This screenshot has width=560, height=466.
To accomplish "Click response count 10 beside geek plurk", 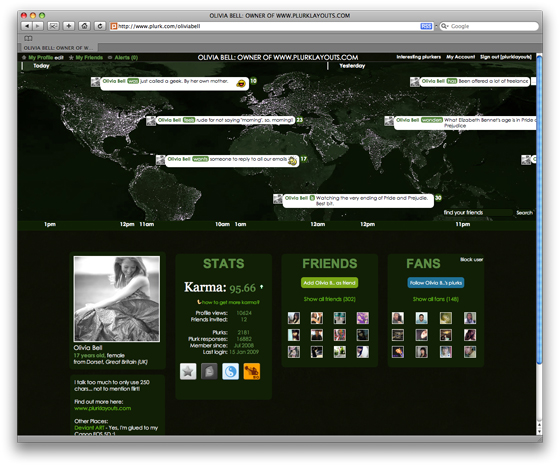I will click(x=253, y=81).
